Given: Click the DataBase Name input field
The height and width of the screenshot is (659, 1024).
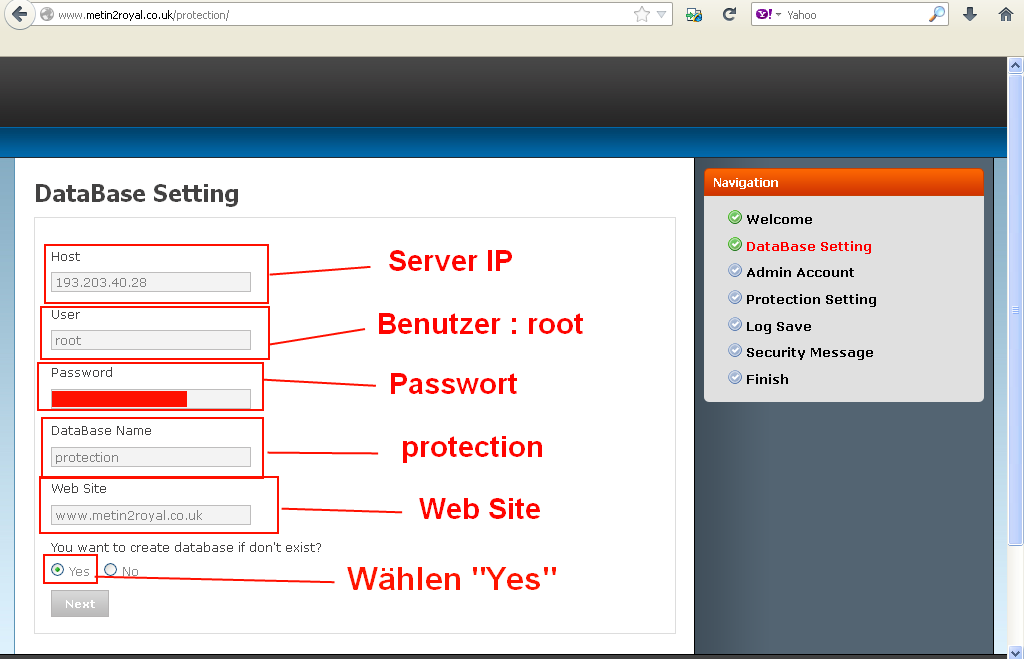Looking at the screenshot, I should [x=151, y=457].
